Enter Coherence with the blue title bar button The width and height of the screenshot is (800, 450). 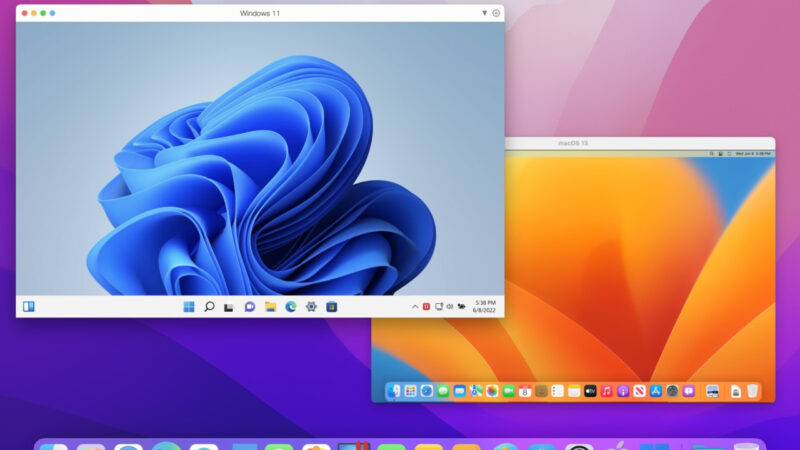click(x=52, y=13)
